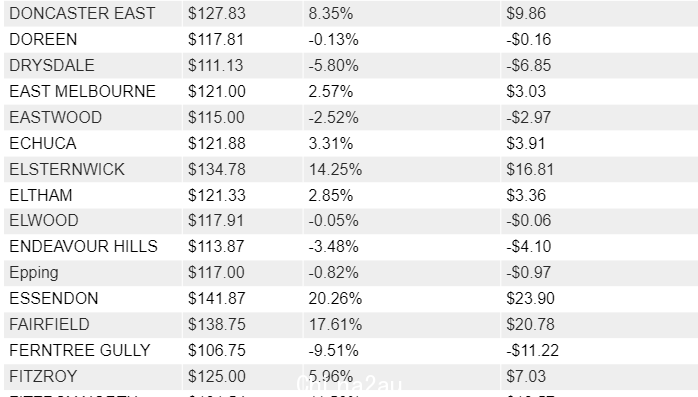Click ECHUCA price $121.88

216,143
